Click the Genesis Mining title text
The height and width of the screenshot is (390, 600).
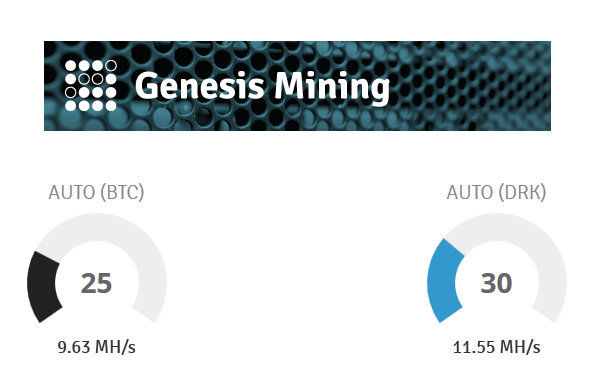(262, 86)
